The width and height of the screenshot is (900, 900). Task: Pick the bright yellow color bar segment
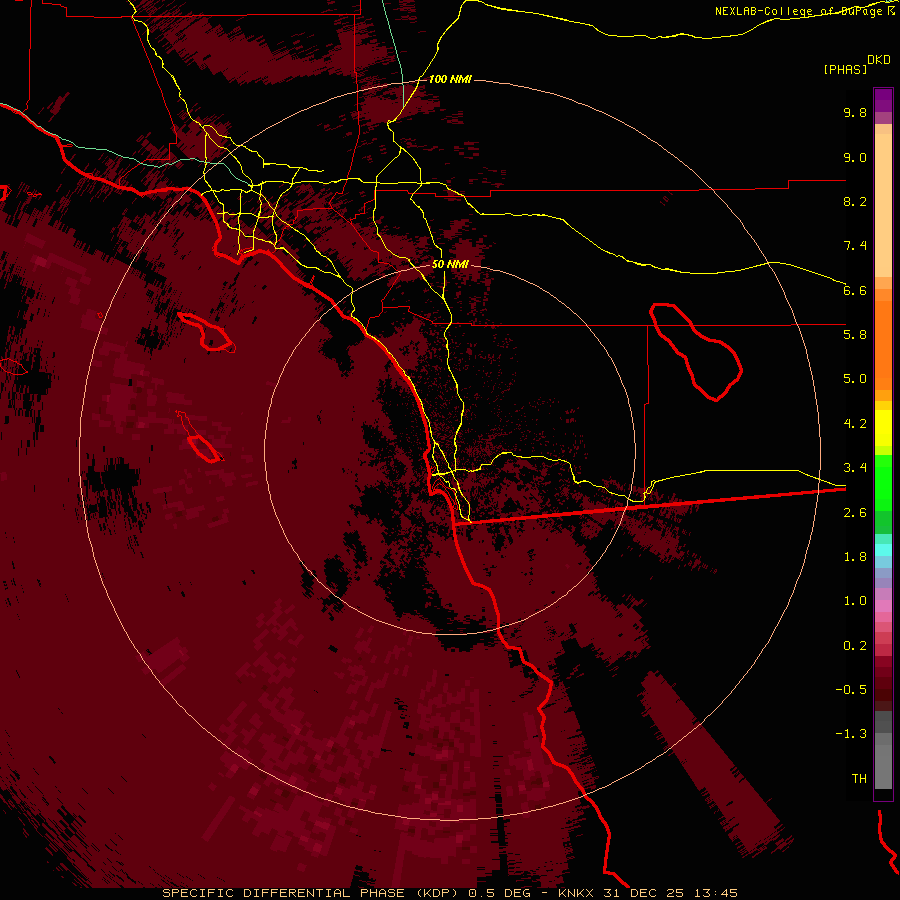point(883,428)
